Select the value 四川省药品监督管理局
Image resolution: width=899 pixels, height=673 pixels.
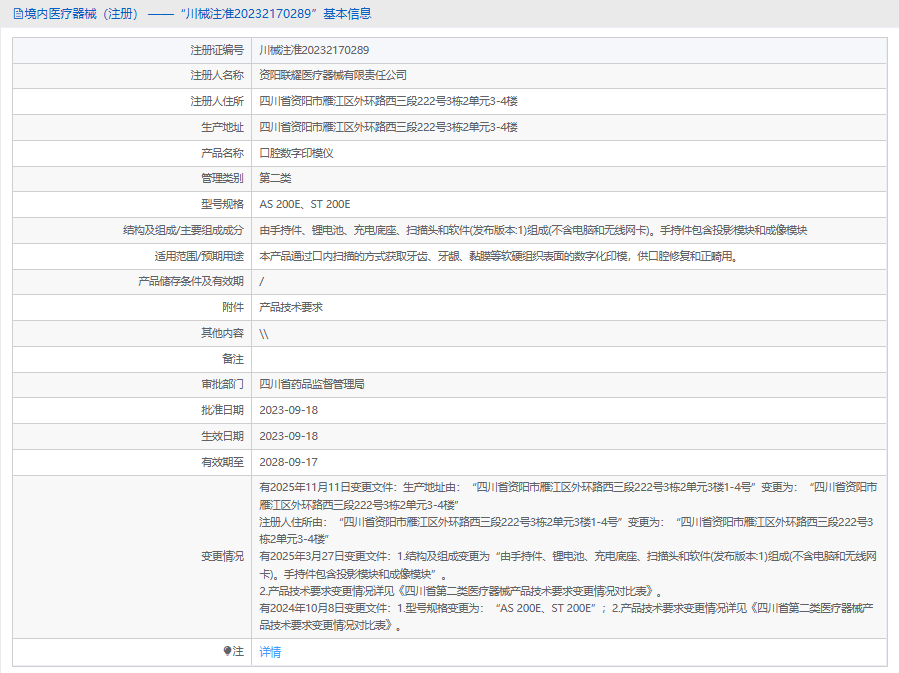(x=312, y=384)
